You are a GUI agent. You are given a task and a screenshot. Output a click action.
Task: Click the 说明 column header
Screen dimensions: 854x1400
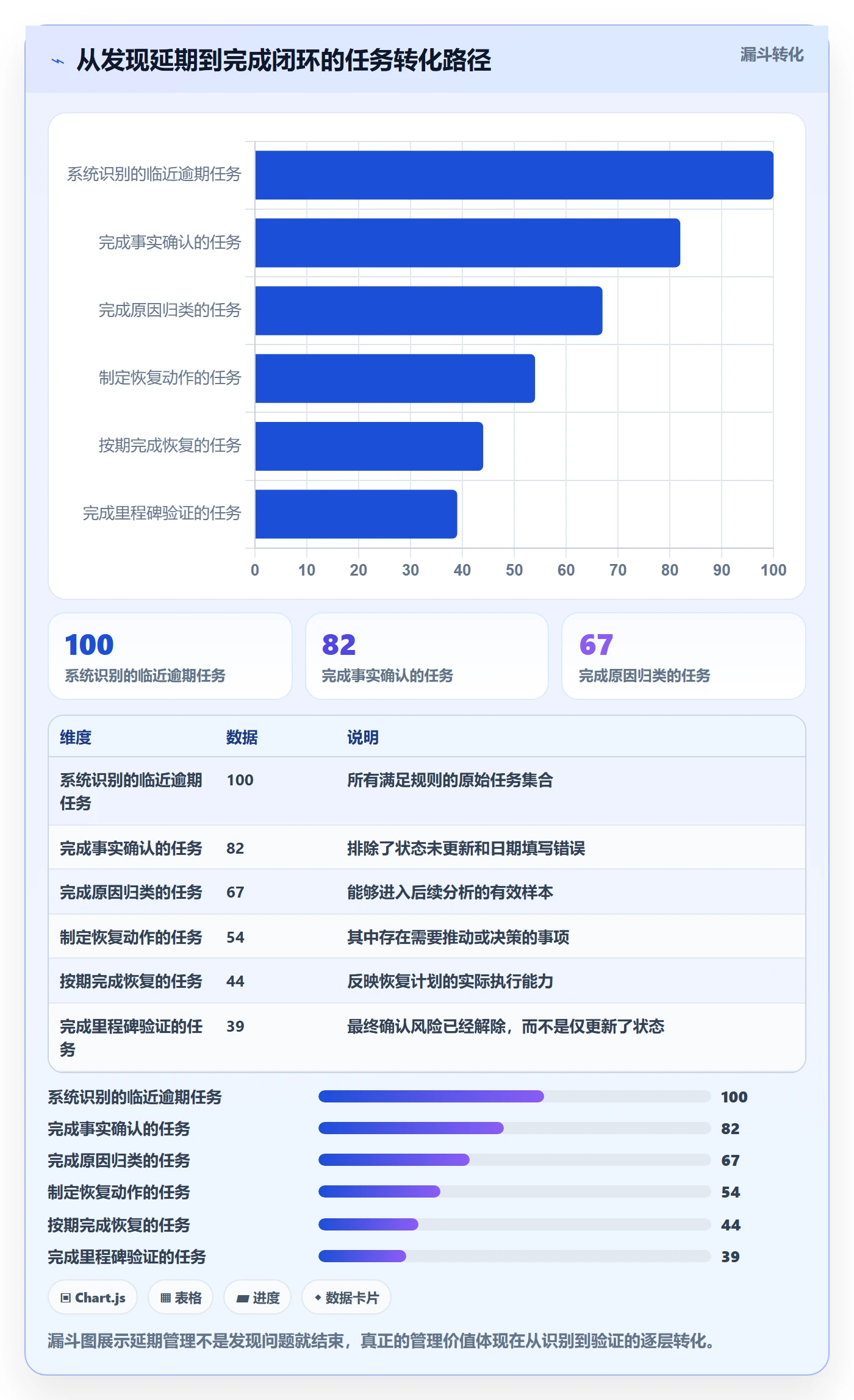click(363, 737)
